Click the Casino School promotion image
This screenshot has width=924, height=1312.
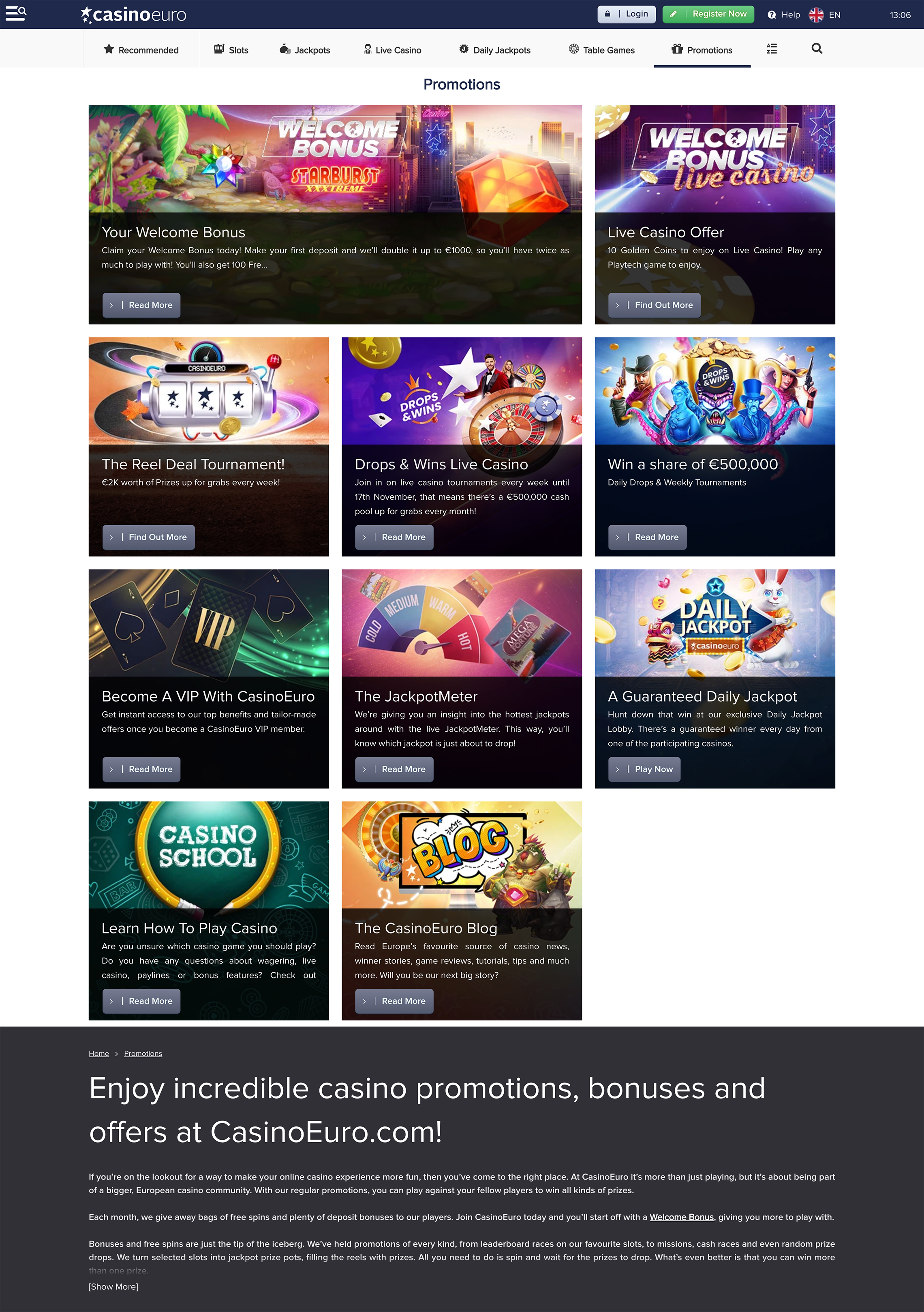pyautogui.click(x=209, y=854)
